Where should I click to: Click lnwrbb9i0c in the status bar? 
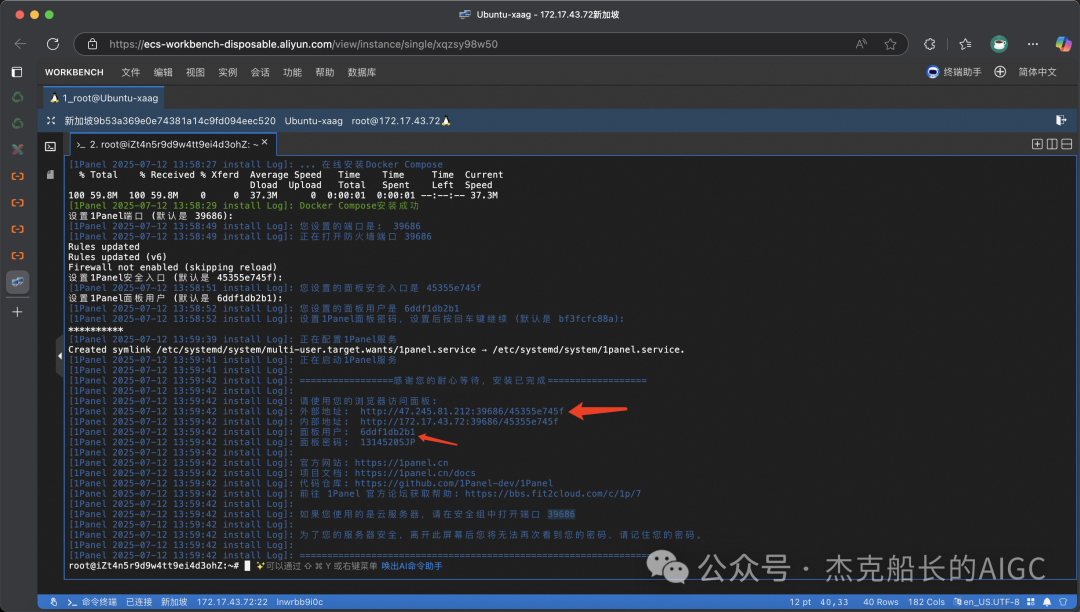300,602
